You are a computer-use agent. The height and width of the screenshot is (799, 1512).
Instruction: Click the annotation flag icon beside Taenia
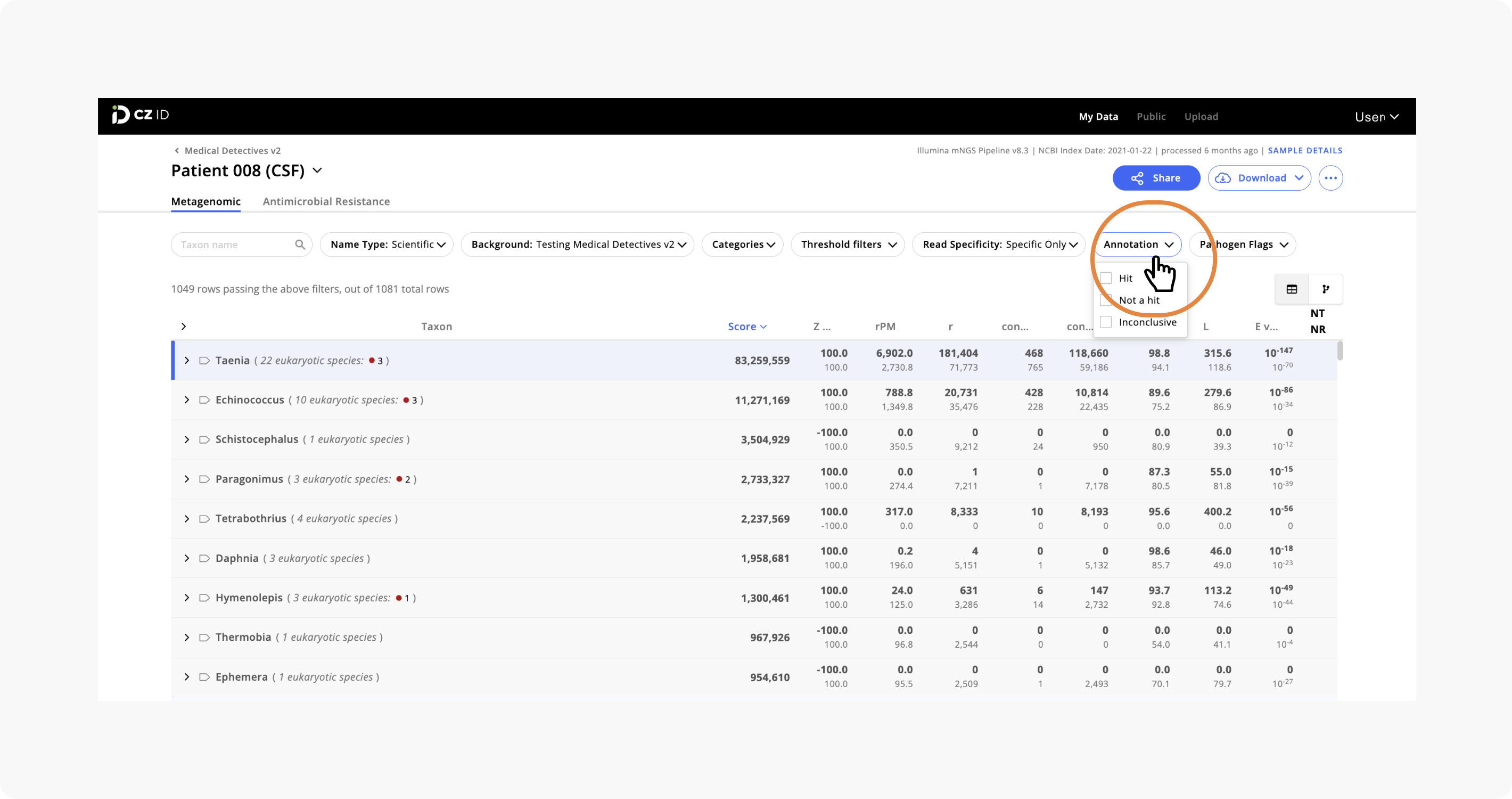click(204, 361)
